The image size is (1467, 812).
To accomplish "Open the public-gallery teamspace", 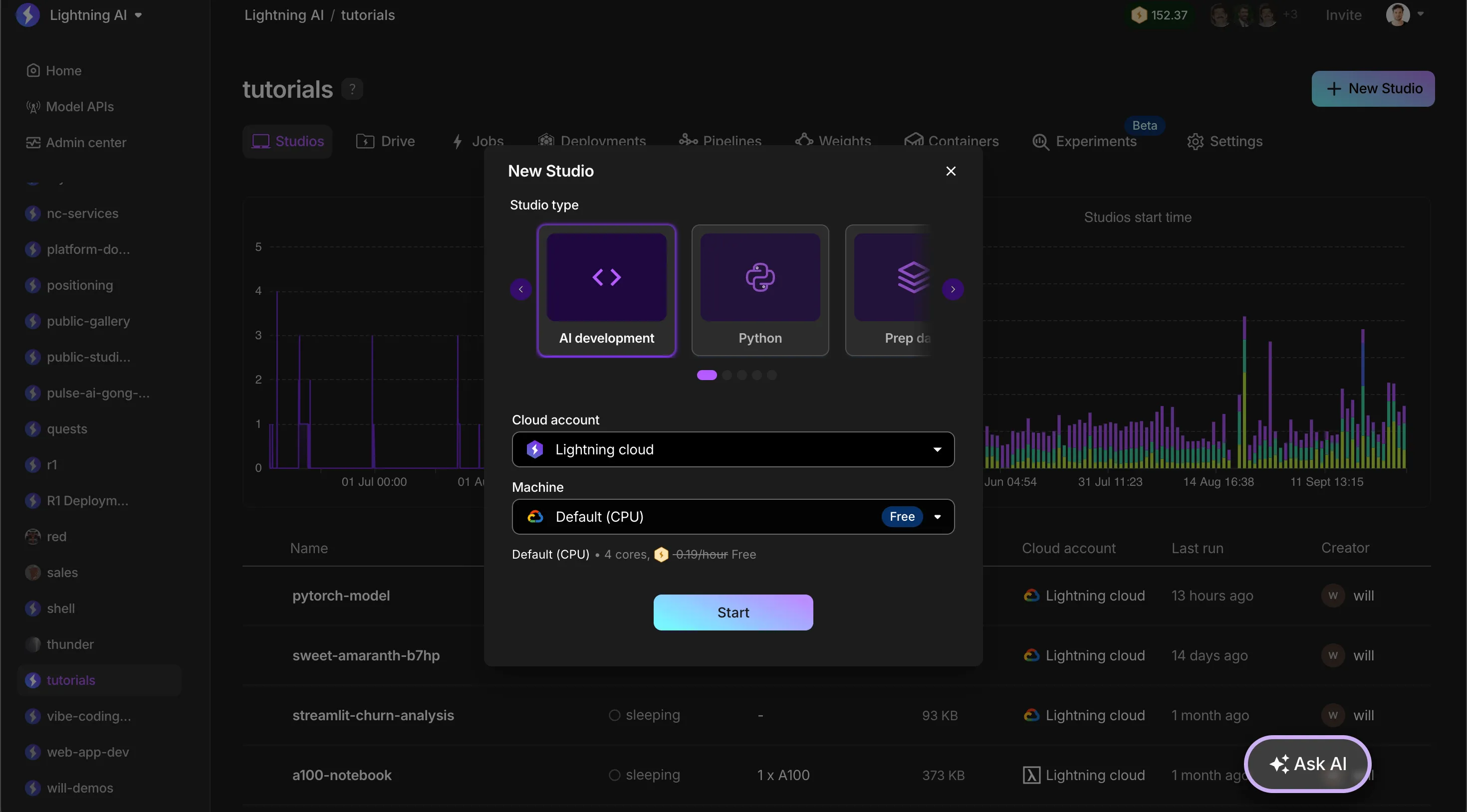I will tap(77, 321).
